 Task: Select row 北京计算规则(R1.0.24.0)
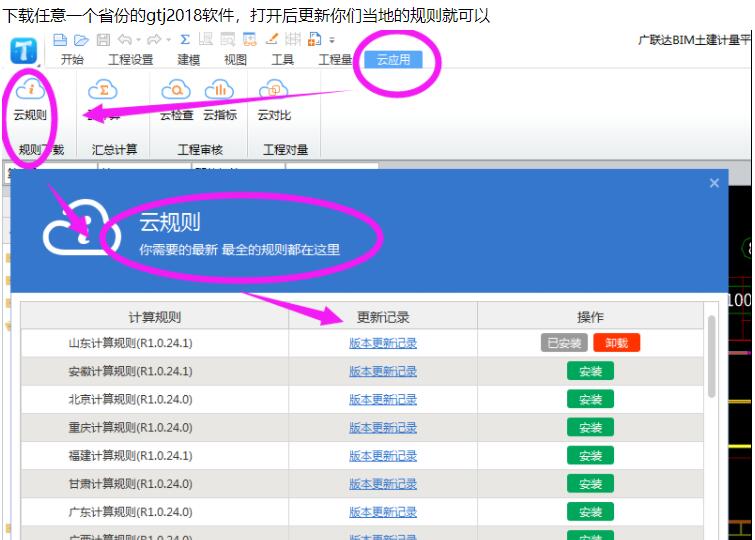(x=362, y=399)
